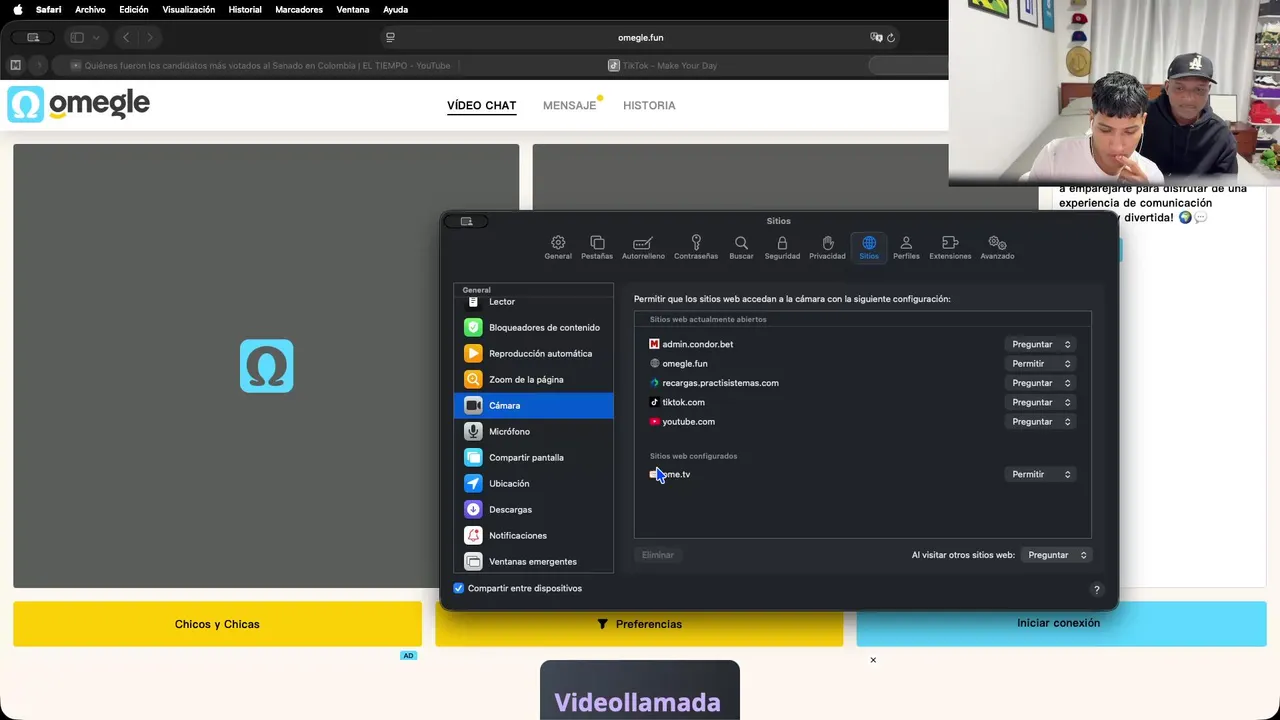Change camera permission for omegle.fun

(1040, 363)
